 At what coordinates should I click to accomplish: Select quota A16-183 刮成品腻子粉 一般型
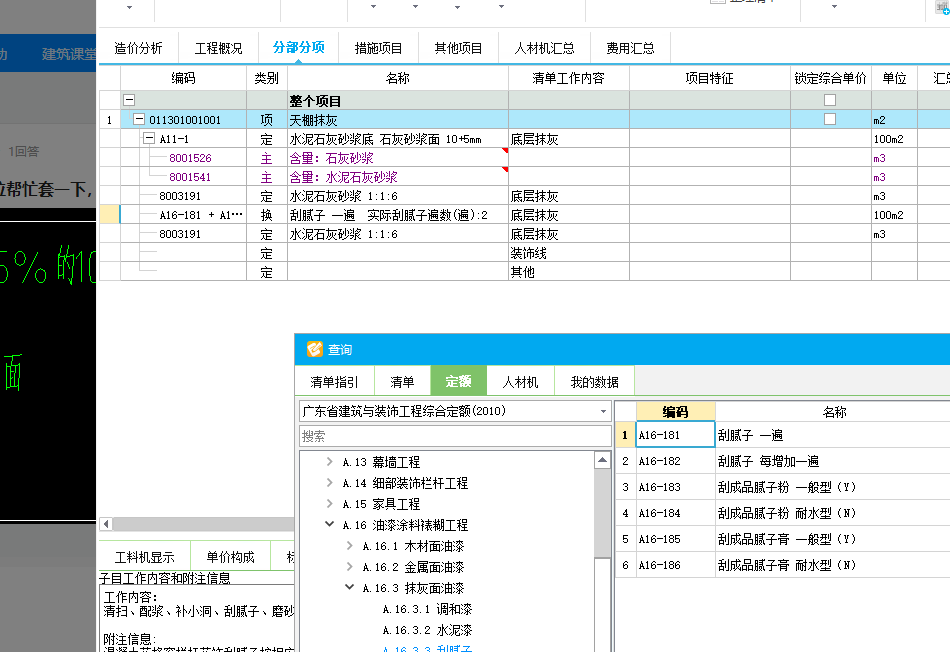click(x=783, y=487)
